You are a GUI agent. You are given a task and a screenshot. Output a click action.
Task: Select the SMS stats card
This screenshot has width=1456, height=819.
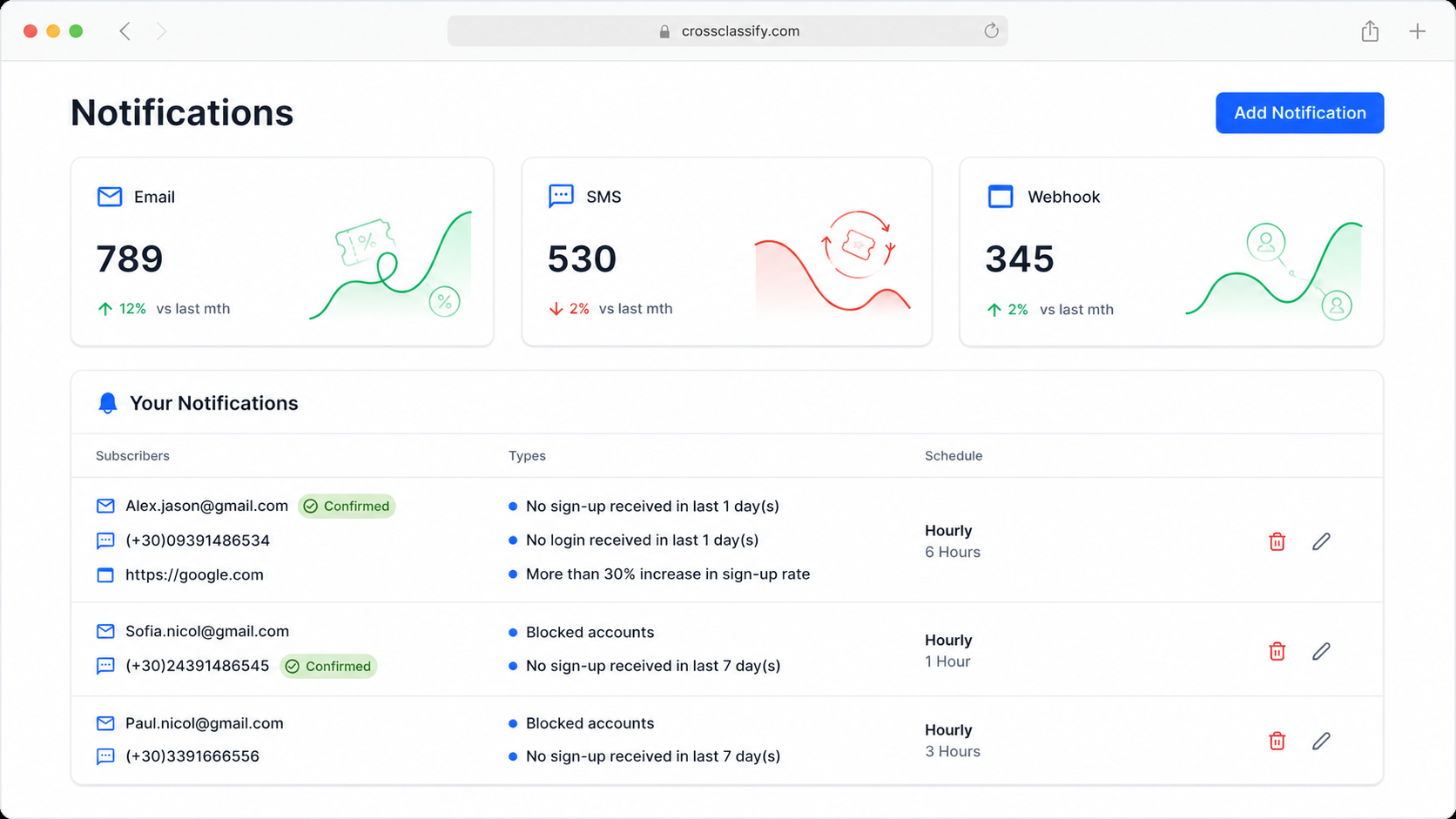[x=726, y=252]
